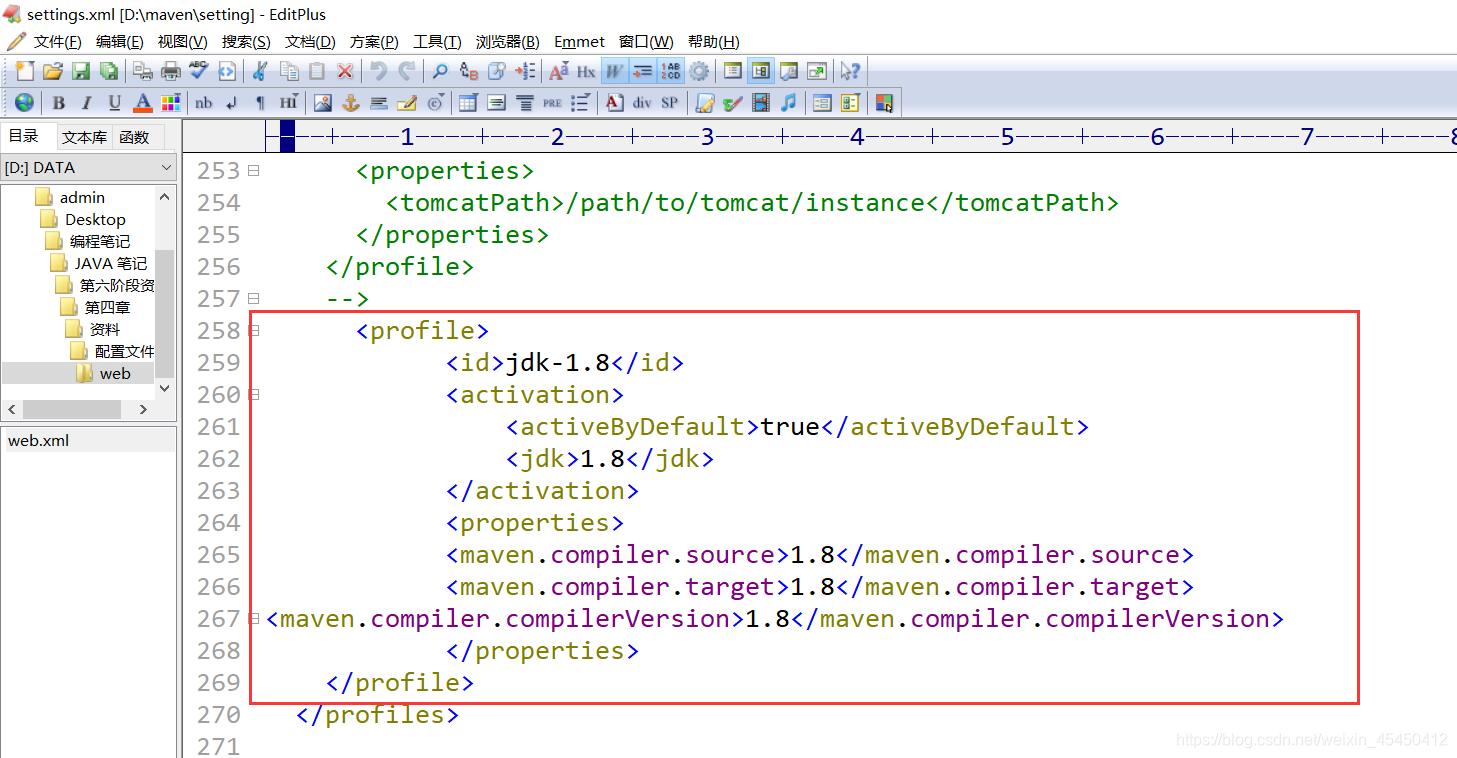This screenshot has width=1457, height=758.
Task: Toggle word wrap W button
Action: [x=614, y=71]
